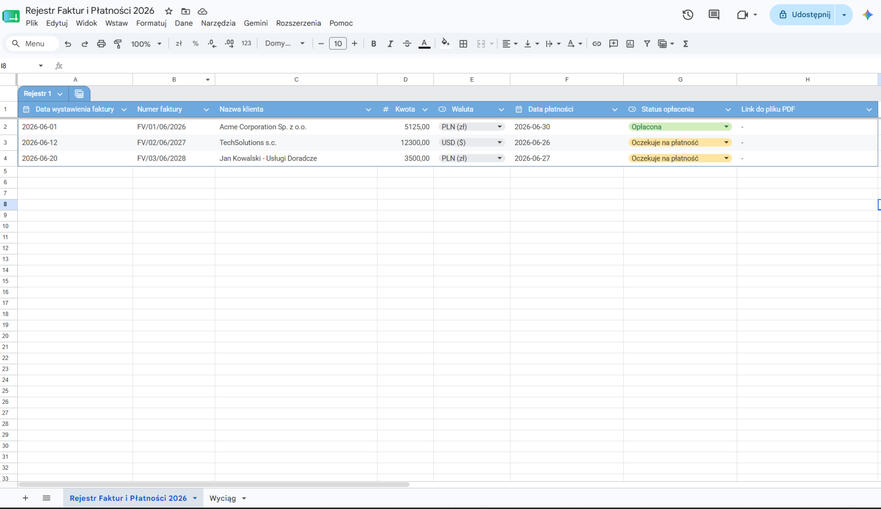Open Waluta dropdown showing USD ($)
This screenshot has width=881, height=509.
tap(499, 143)
